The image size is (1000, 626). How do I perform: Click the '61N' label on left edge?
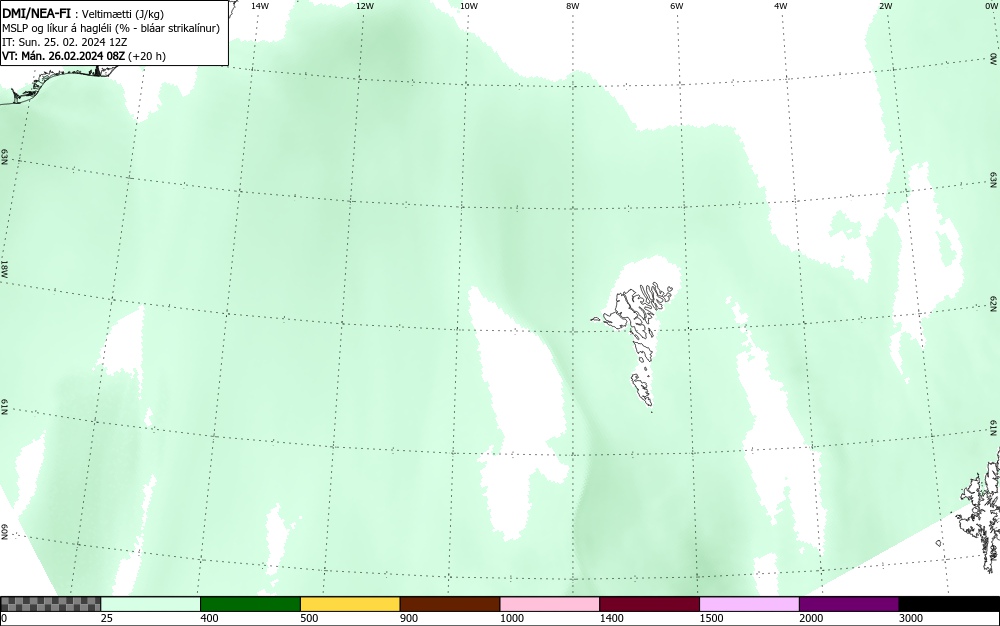[4, 408]
